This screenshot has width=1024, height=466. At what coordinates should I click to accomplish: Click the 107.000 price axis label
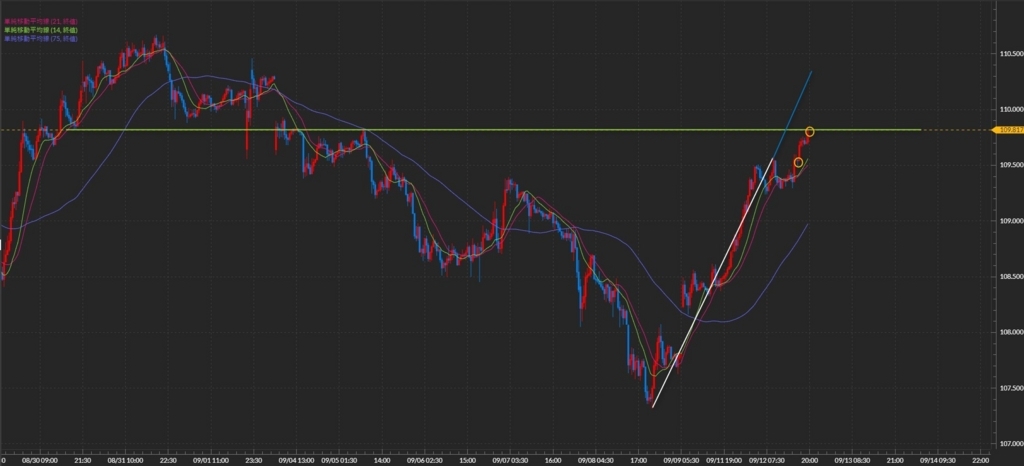[1011, 444]
